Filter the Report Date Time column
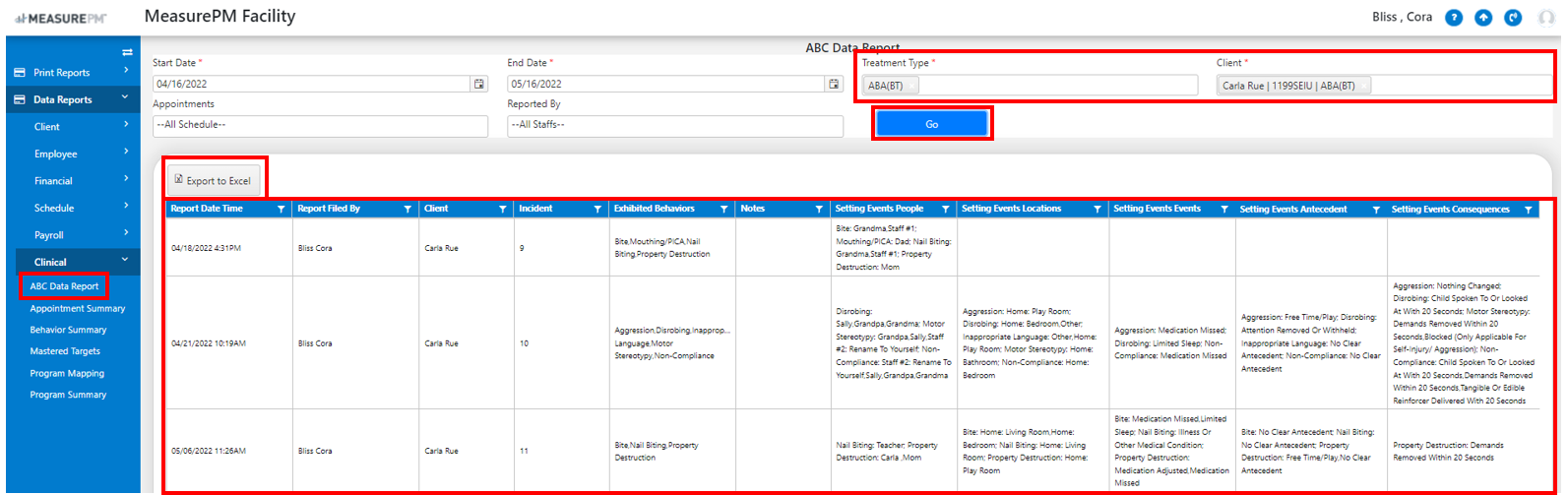This screenshot has height=495, width=1568. [x=282, y=210]
